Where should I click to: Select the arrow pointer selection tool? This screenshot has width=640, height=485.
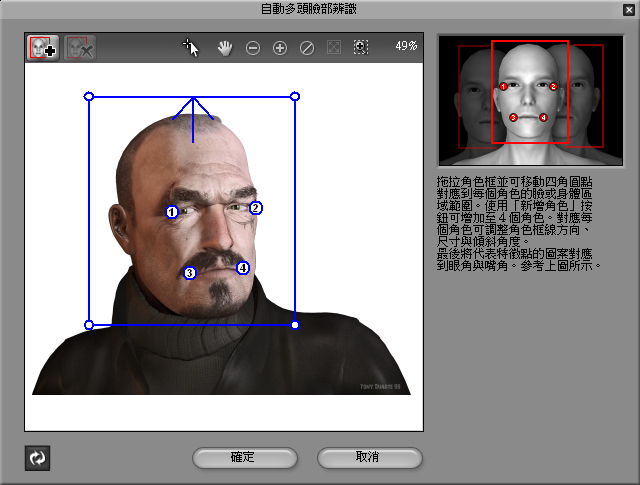click(x=191, y=48)
